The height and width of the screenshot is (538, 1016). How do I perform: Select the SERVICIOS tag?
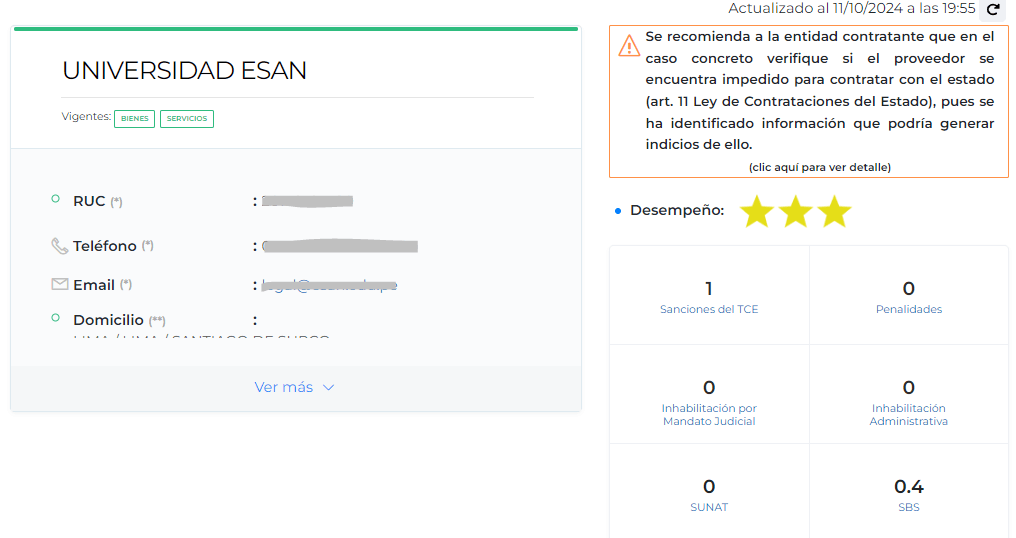coord(187,119)
